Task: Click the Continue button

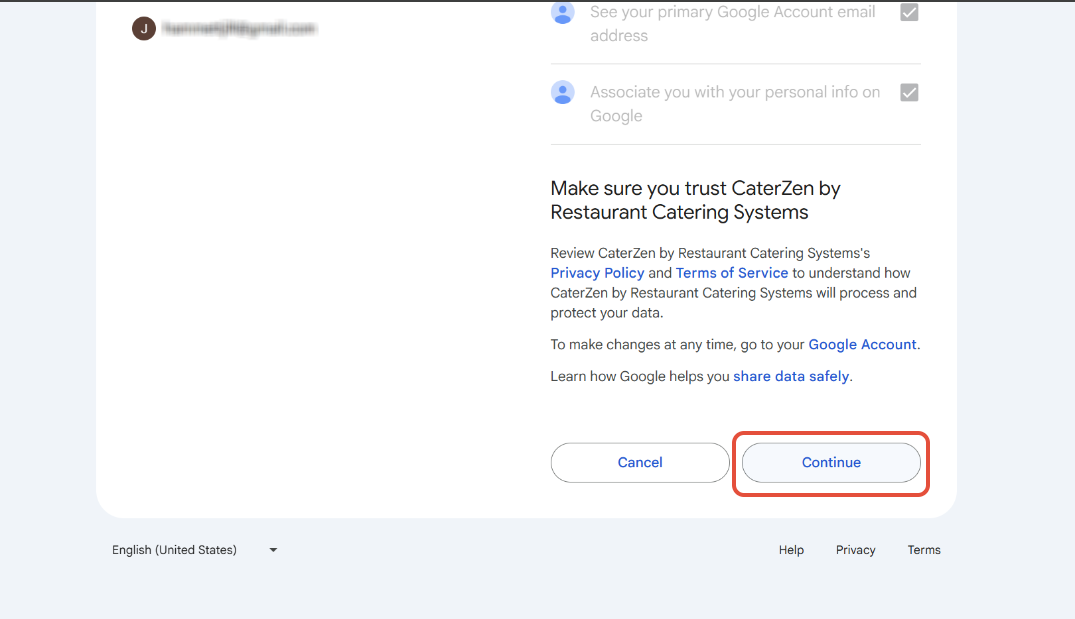Action: coord(831,463)
